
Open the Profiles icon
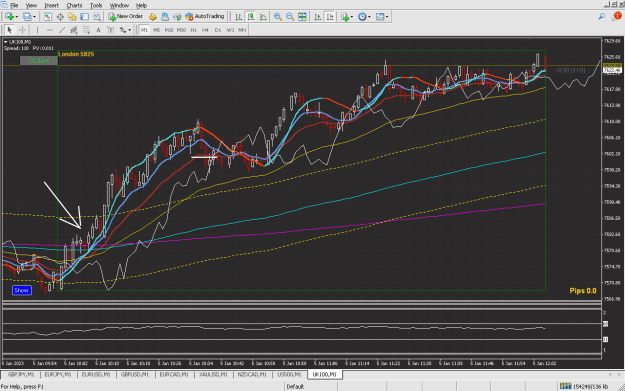[27, 17]
